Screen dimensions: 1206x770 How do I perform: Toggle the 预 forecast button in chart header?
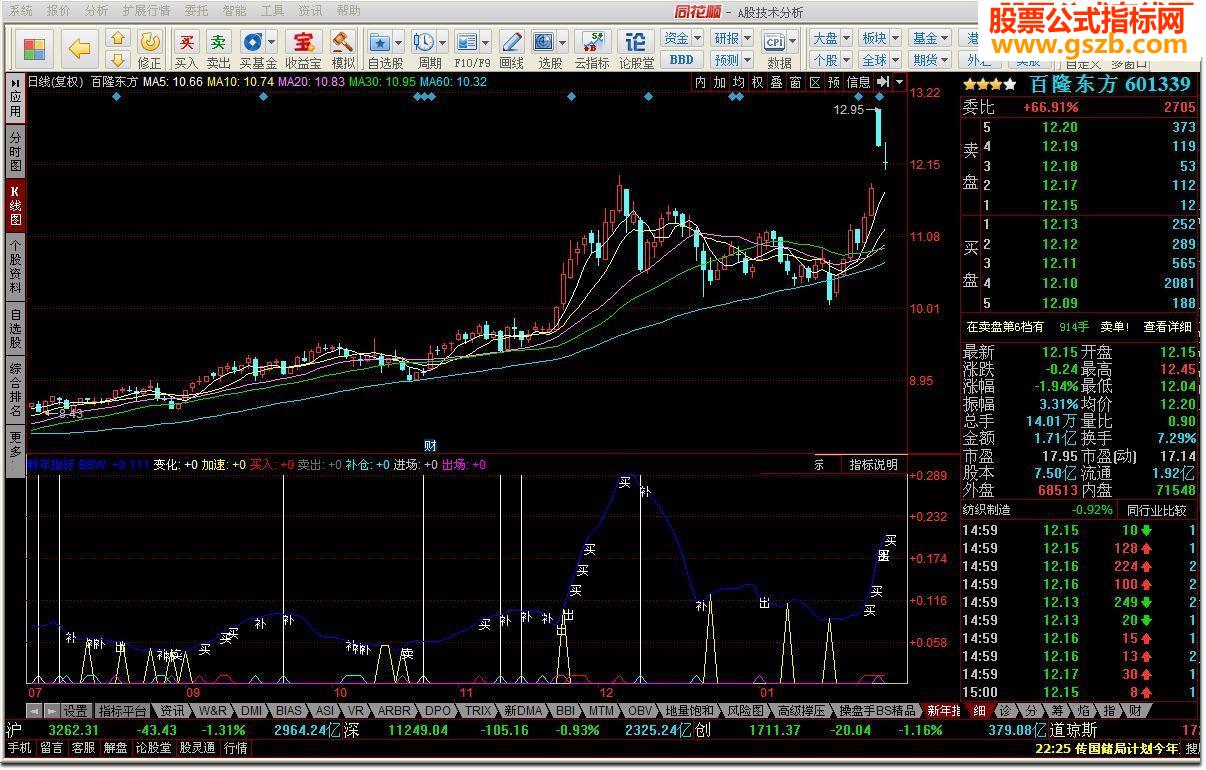(833, 82)
